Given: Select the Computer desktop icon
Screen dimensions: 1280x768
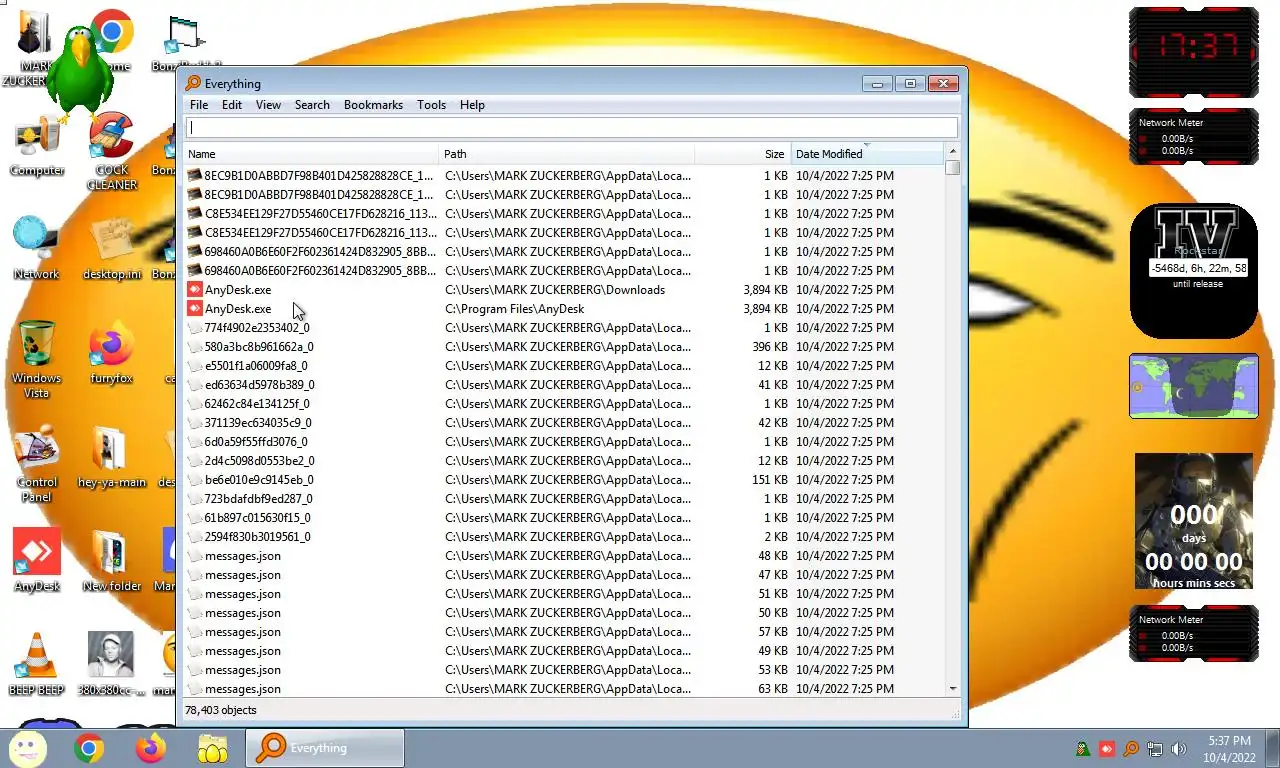Looking at the screenshot, I should coord(37,148).
